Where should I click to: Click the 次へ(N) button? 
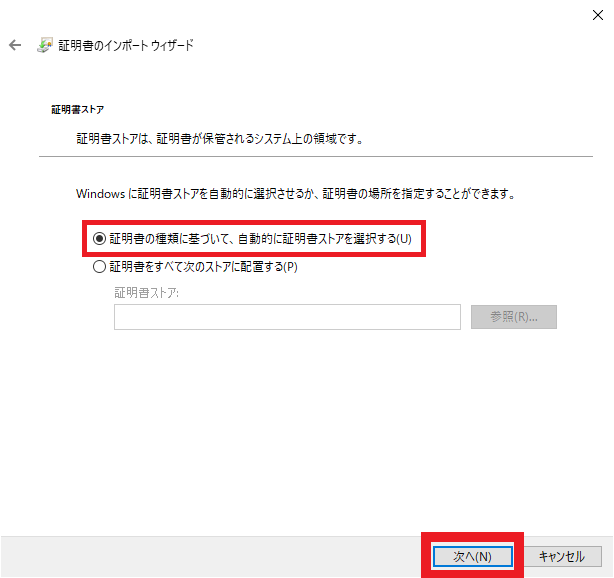tap(473, 556)
